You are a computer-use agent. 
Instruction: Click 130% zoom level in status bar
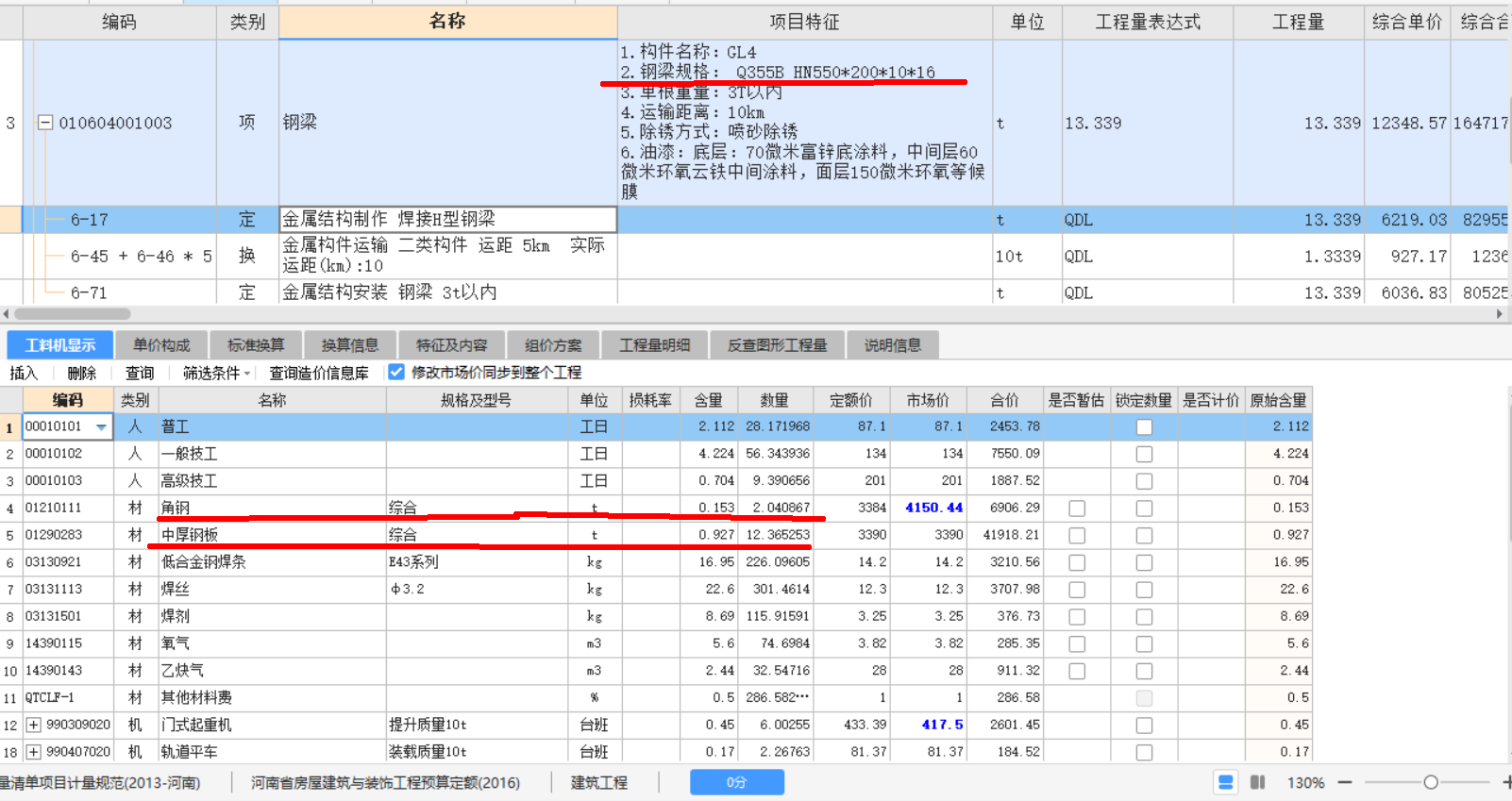tap(1305, 782)
